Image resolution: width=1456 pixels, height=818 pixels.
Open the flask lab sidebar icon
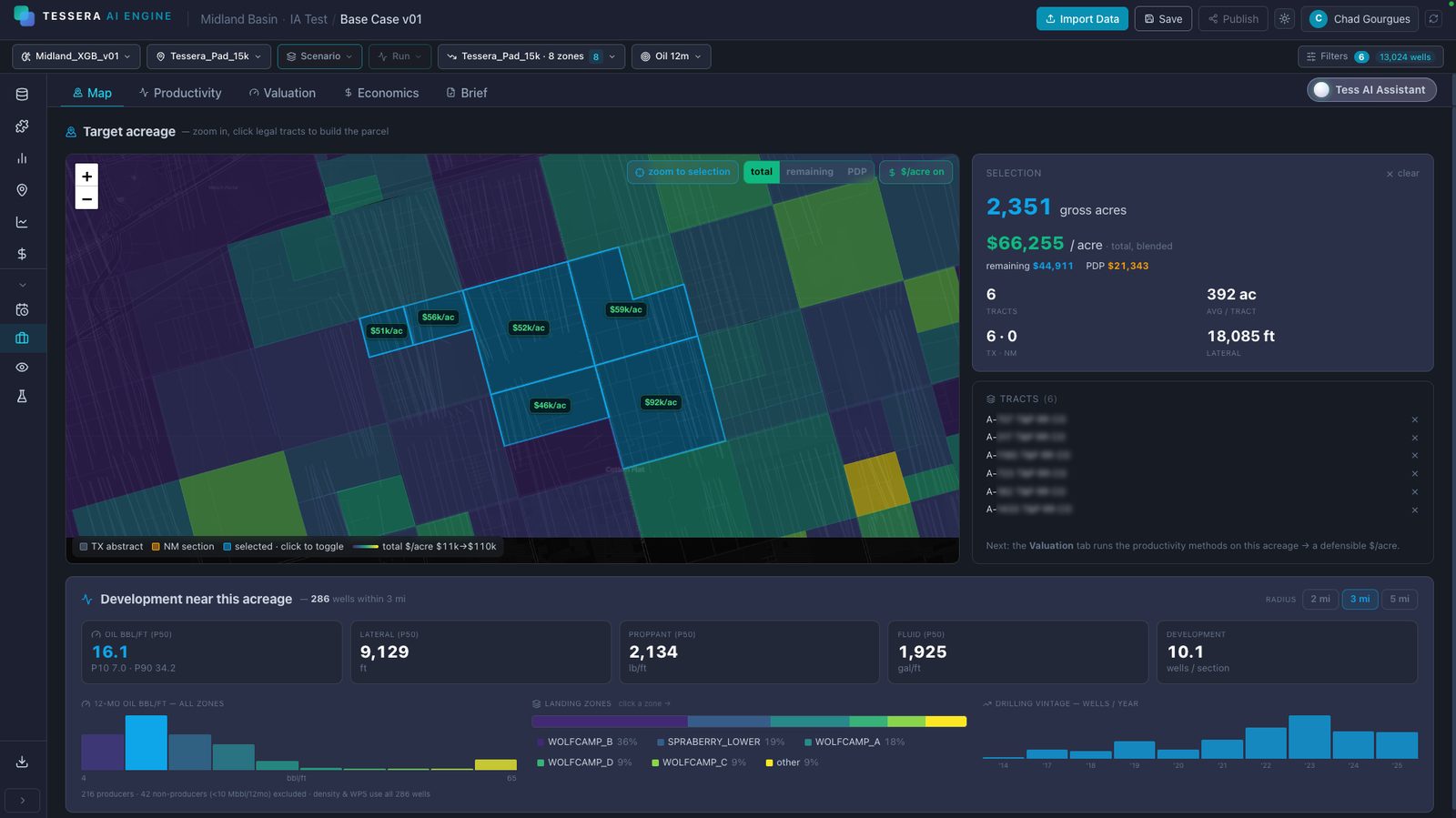tap(22, 396)
